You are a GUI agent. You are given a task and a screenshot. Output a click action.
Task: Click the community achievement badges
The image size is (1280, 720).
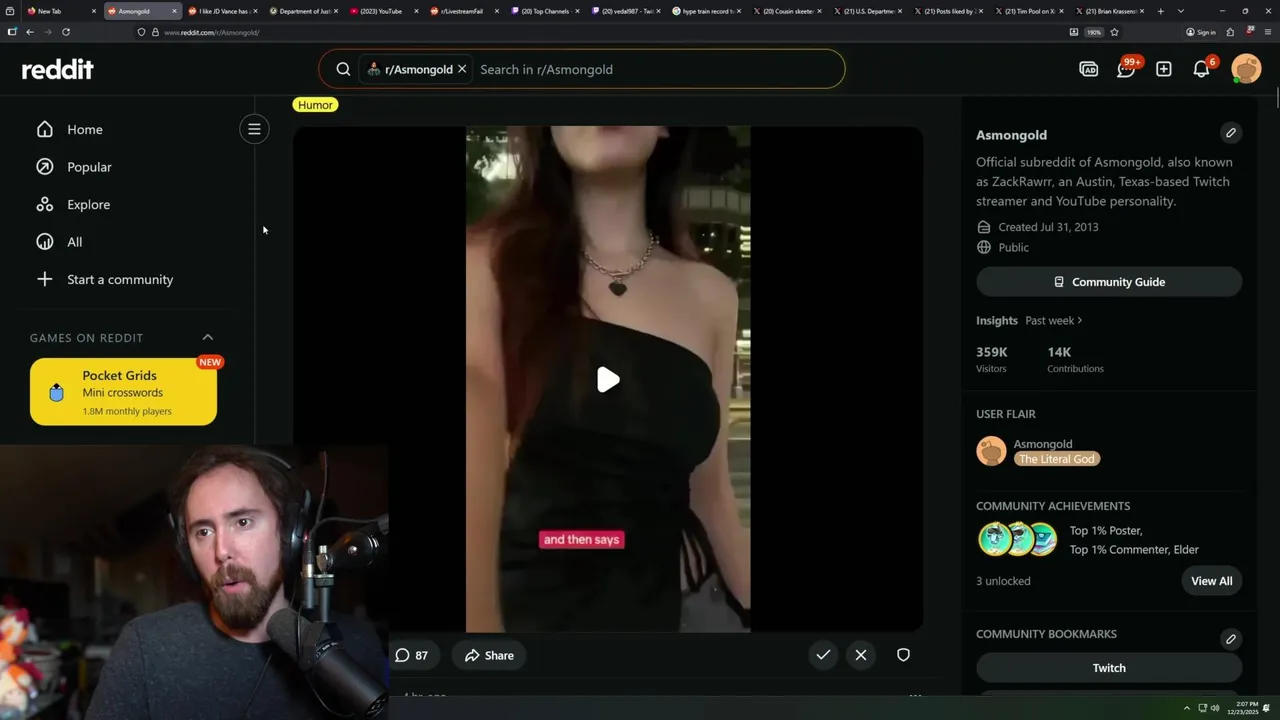[x=1018, y=539]
